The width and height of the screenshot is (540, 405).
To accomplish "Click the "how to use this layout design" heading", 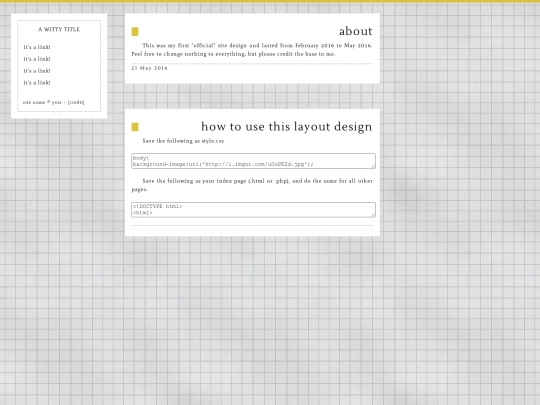I will pyautogui.click(x=287, y=126).
